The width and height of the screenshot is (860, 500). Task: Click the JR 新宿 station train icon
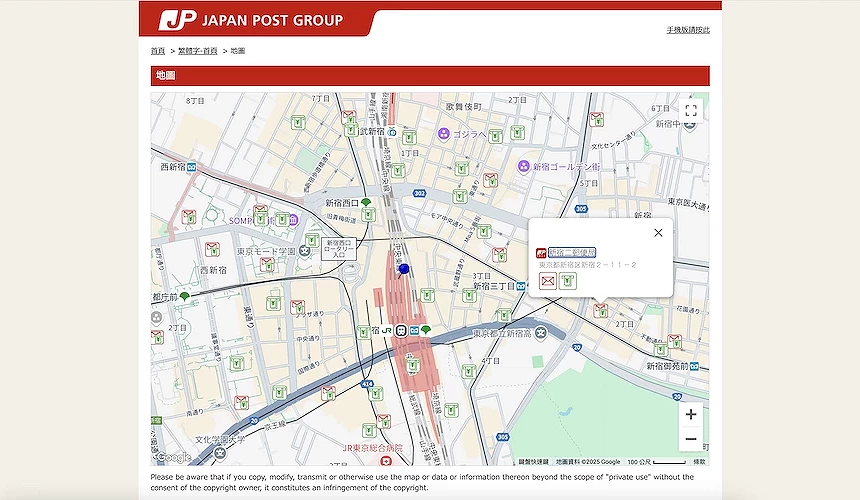point(401,331)
